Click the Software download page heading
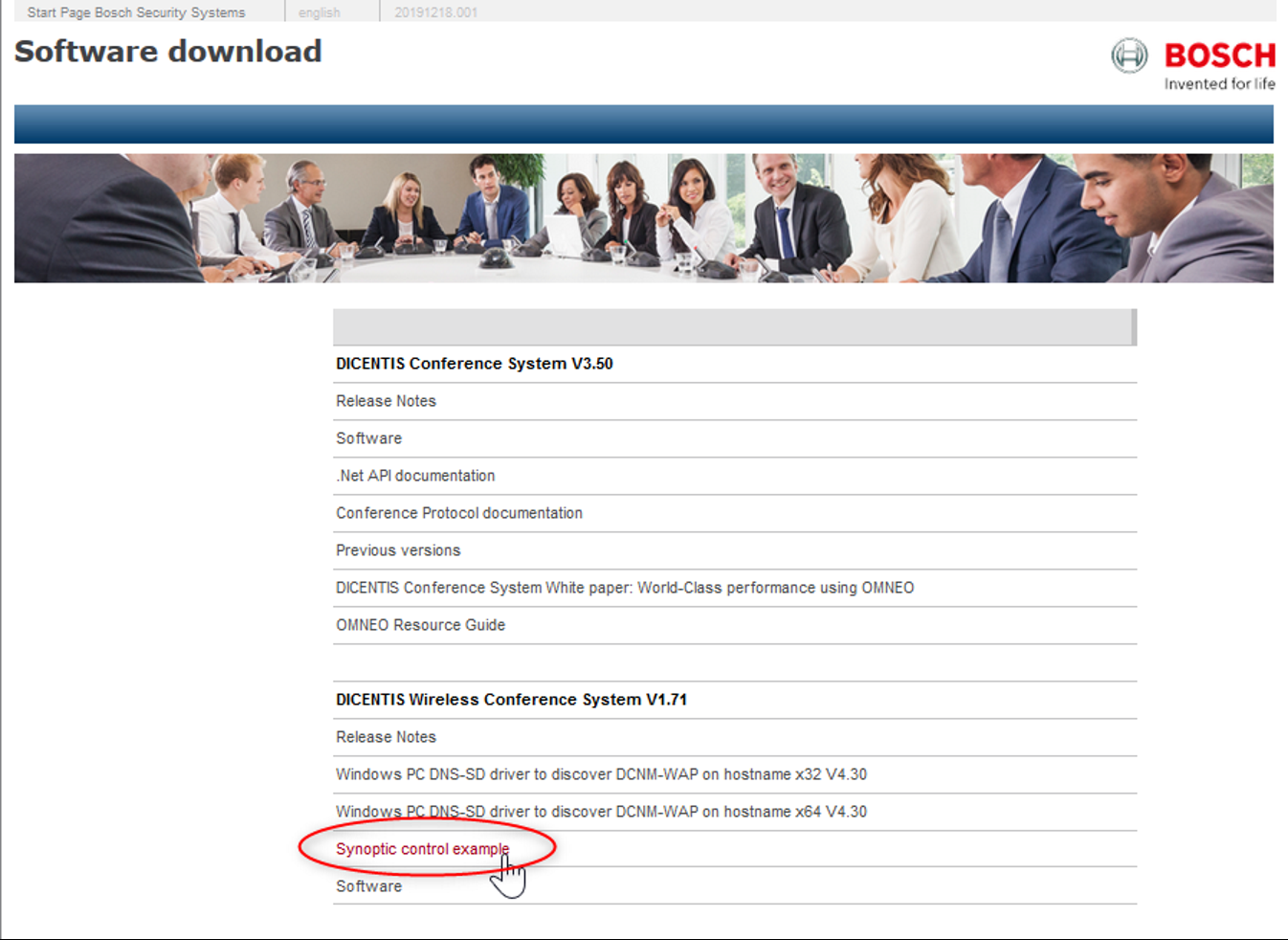The image size is (1288, 940). 168,52
